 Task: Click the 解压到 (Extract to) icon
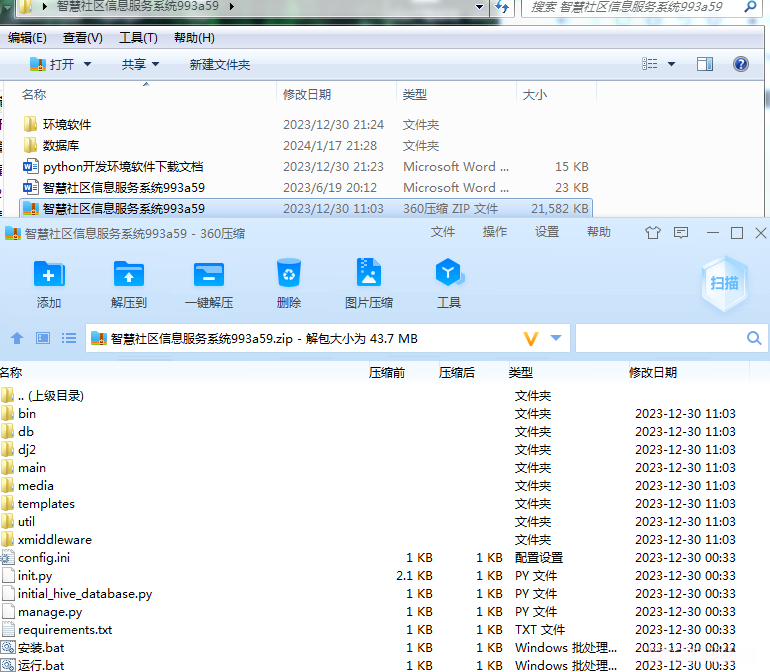(129, 274)
